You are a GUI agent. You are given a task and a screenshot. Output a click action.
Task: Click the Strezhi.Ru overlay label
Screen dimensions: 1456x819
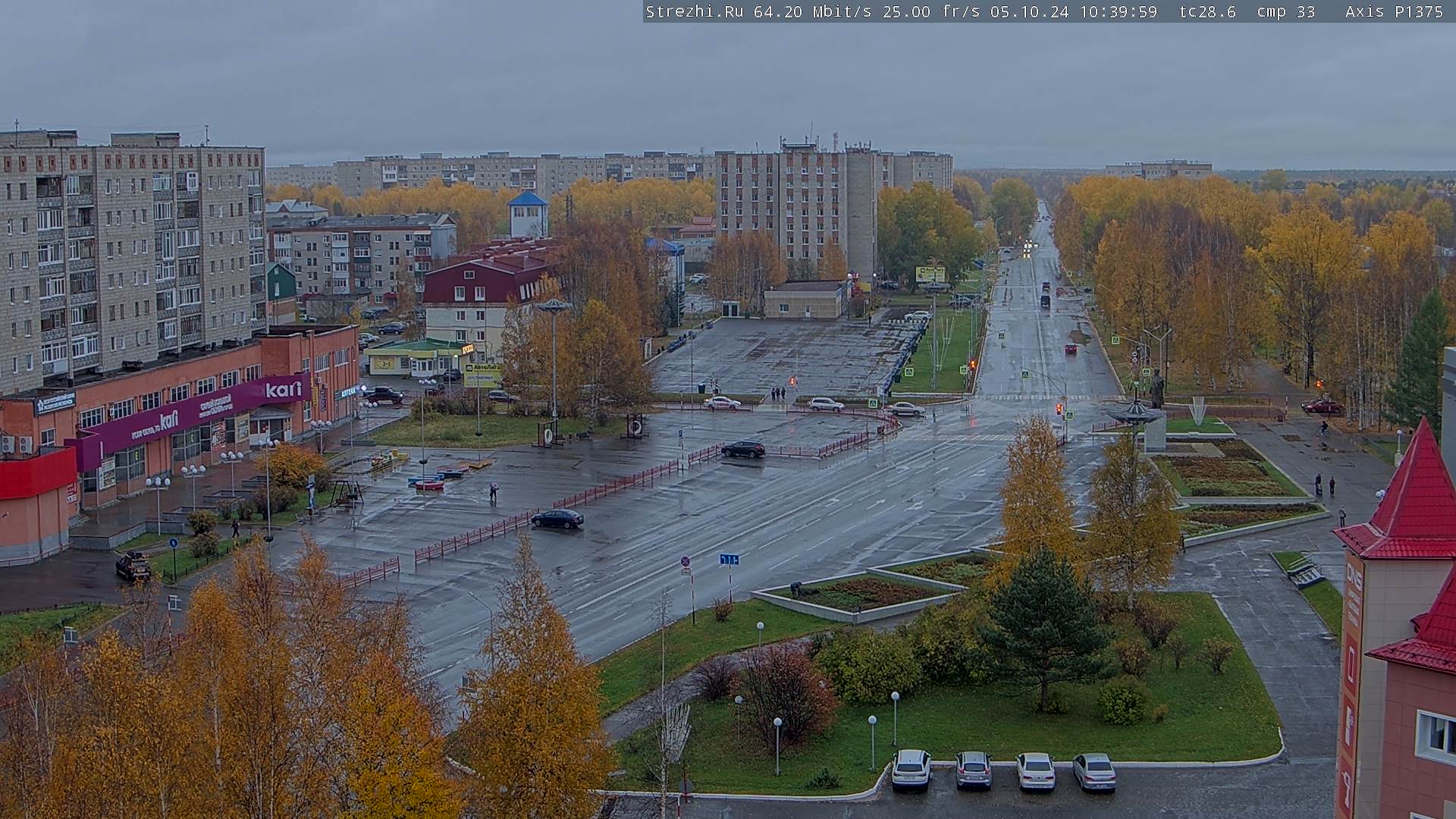(x=694, y=11)
